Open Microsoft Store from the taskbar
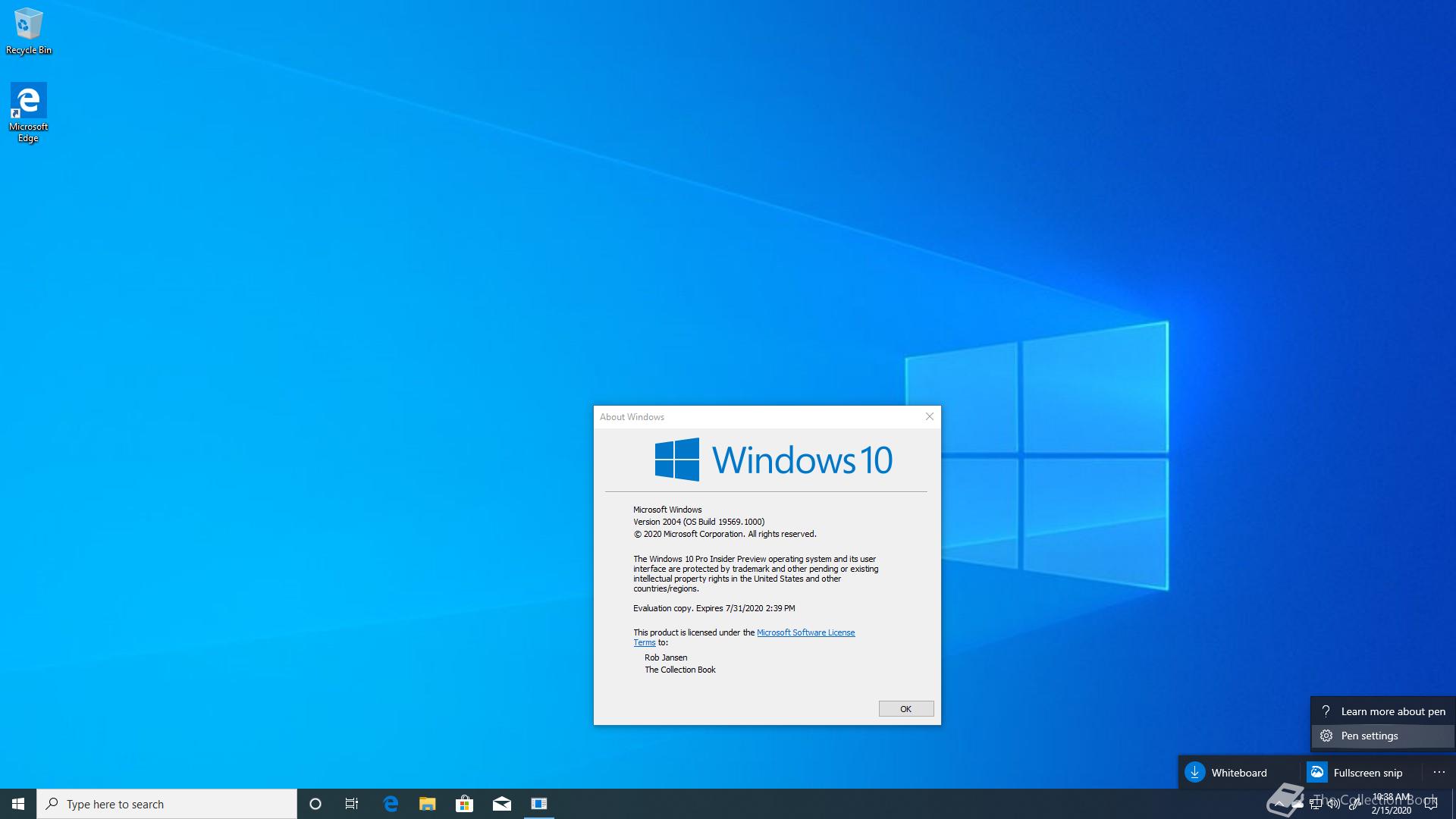1456x819 pixels. (464, 804)
